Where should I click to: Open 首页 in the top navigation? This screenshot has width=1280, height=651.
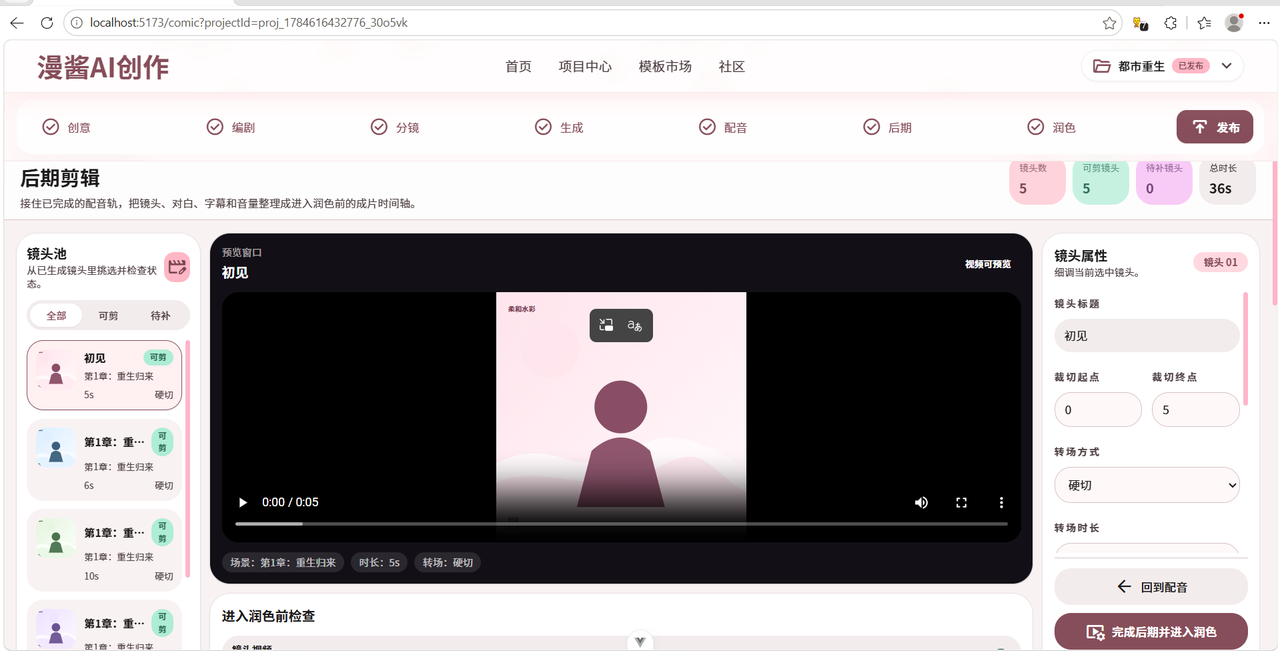click(518, 66)
